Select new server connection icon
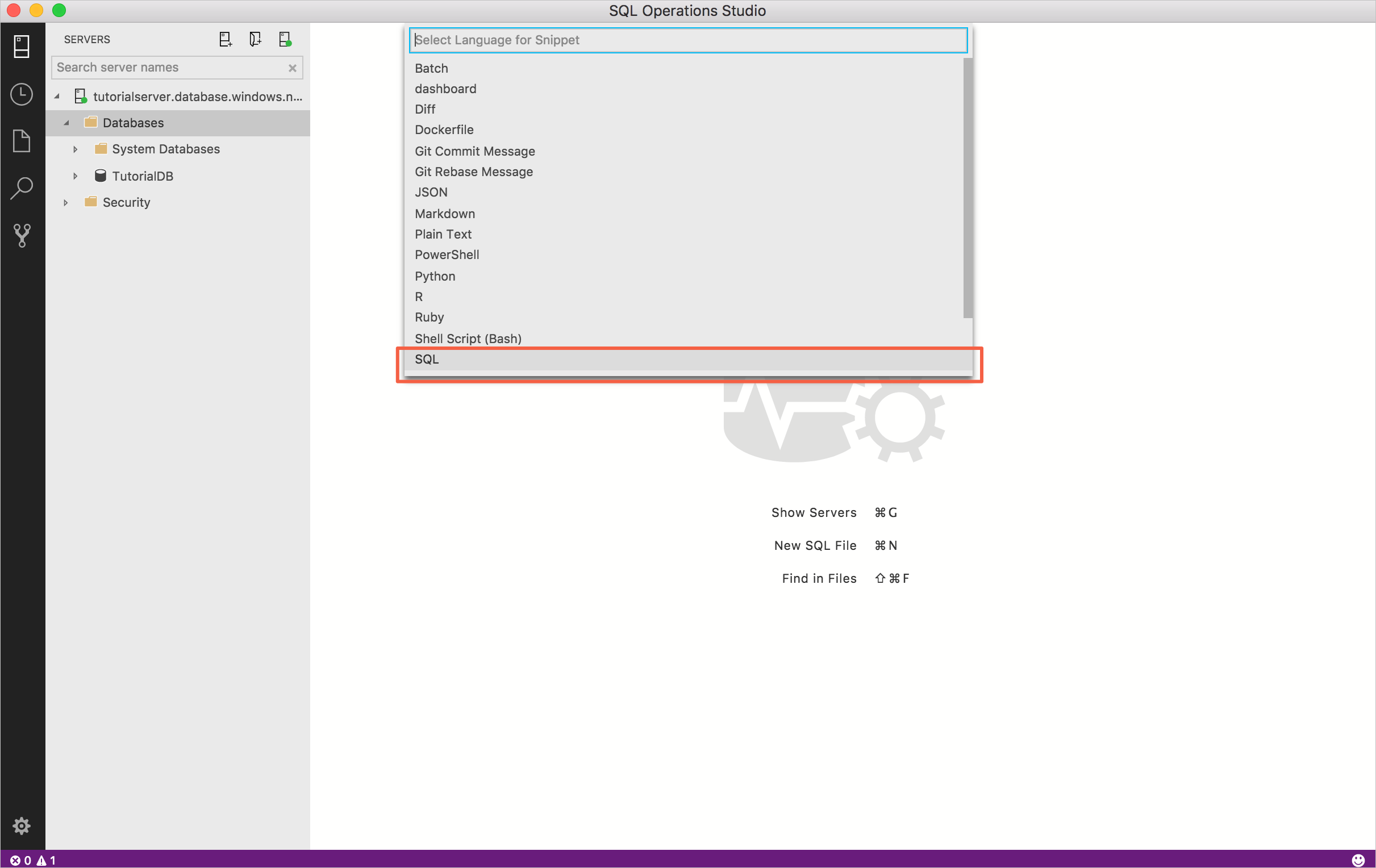The image size is (1376, 868). pos(224,39)
